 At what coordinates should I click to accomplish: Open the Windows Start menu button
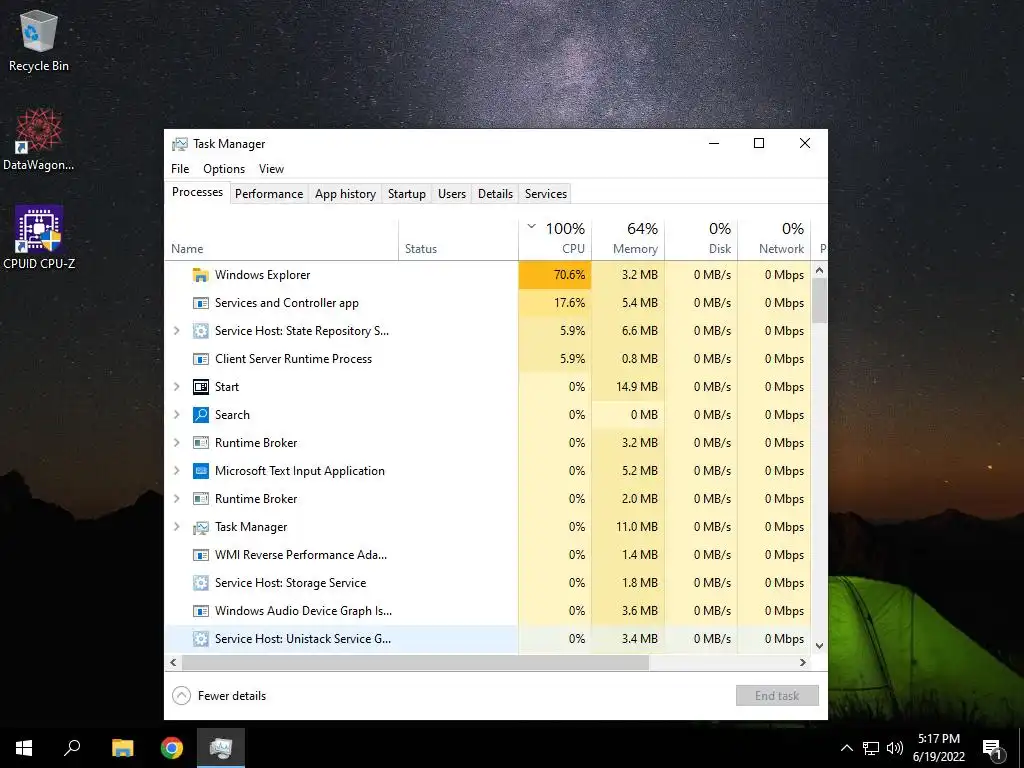point(24,748)
